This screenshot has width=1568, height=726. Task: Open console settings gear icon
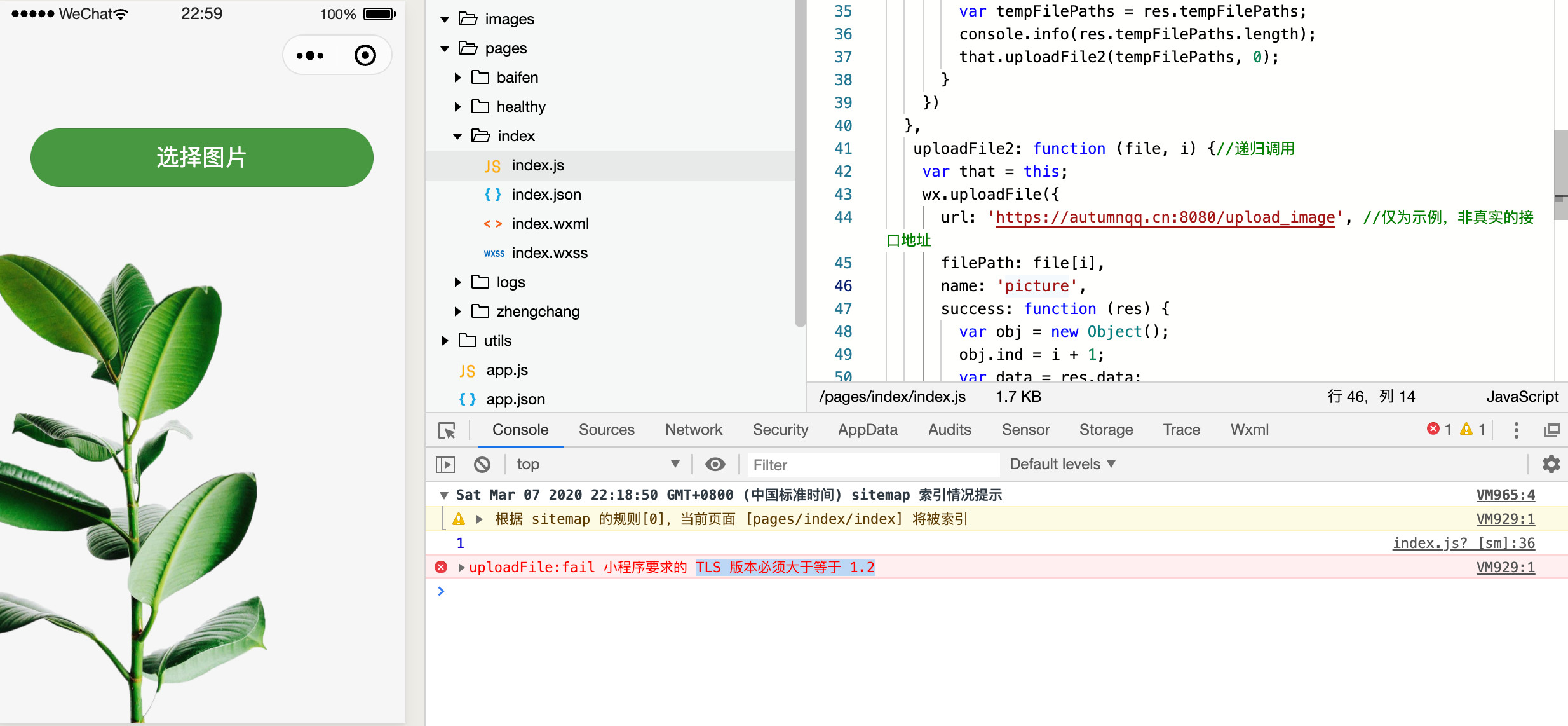coord(1551,464)
